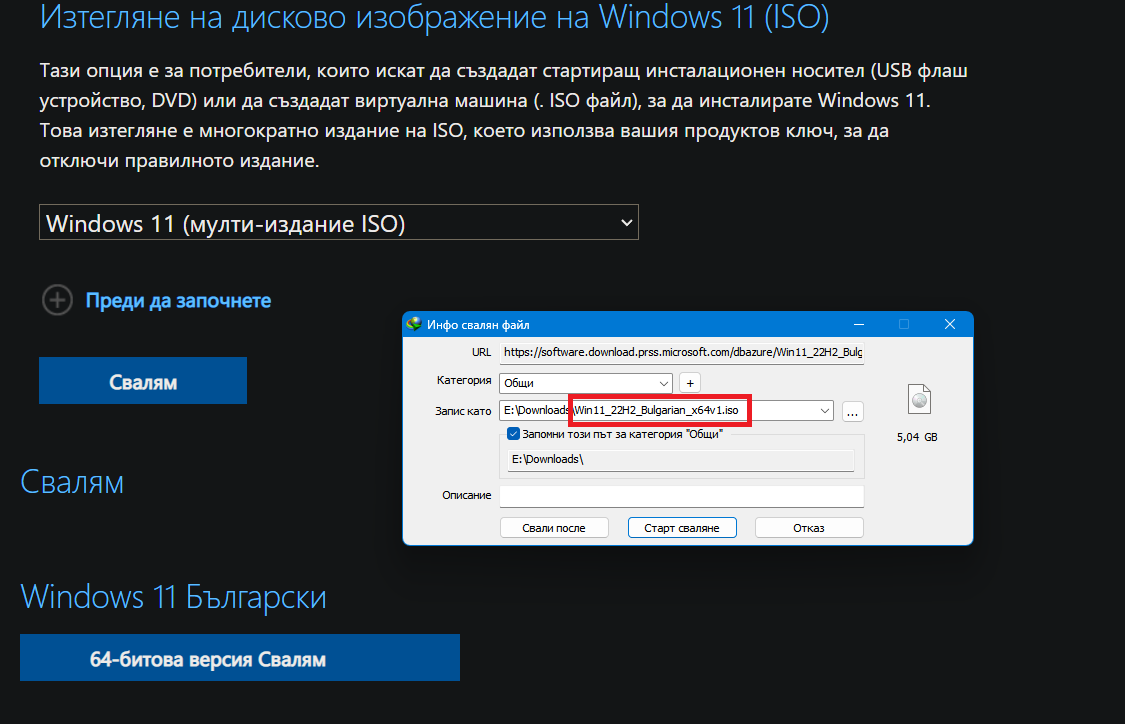
Task: Click the 'Свалям' section heading text
Action: coord(72,482)
